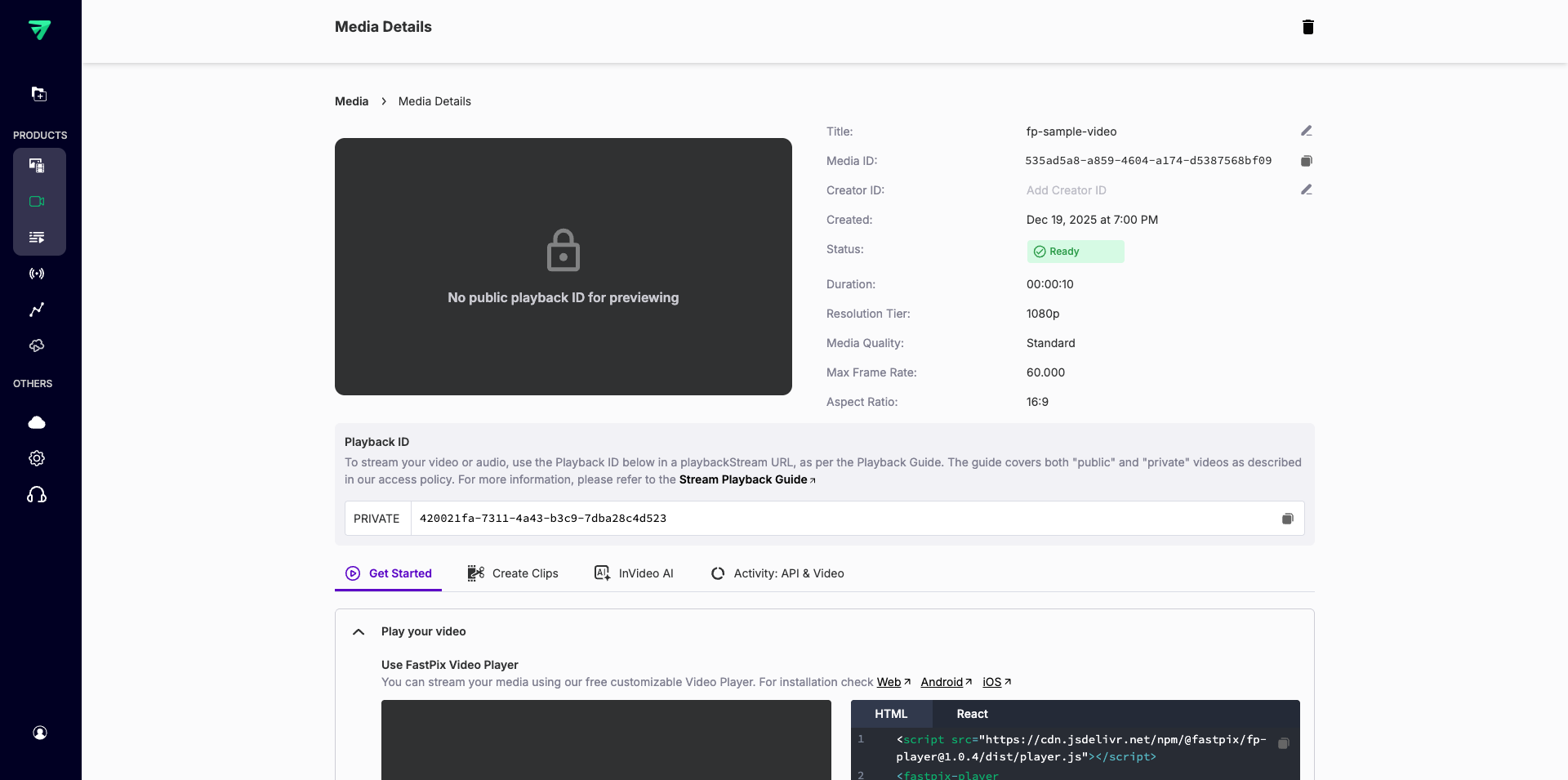Add a Creator ID via the edit pencil

pos(1307,189)
